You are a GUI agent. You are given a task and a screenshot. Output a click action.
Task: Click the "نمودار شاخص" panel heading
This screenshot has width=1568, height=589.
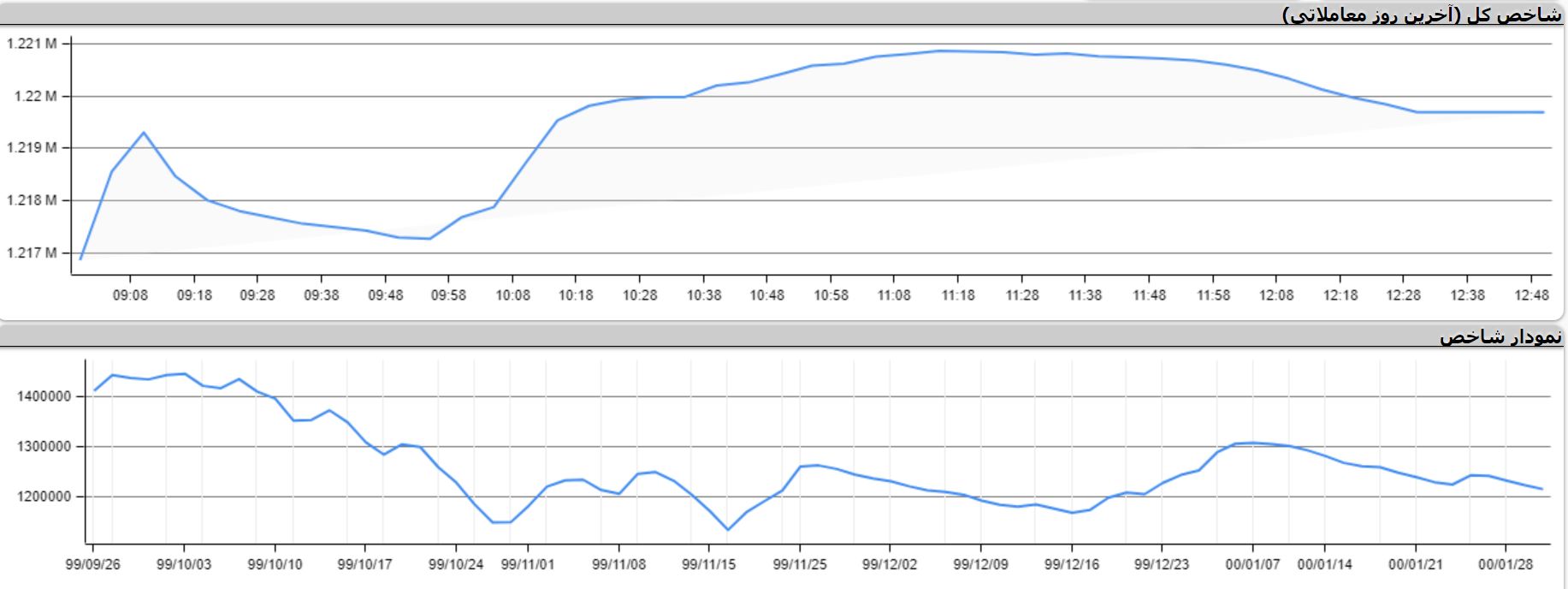(x=1500, y=336)
